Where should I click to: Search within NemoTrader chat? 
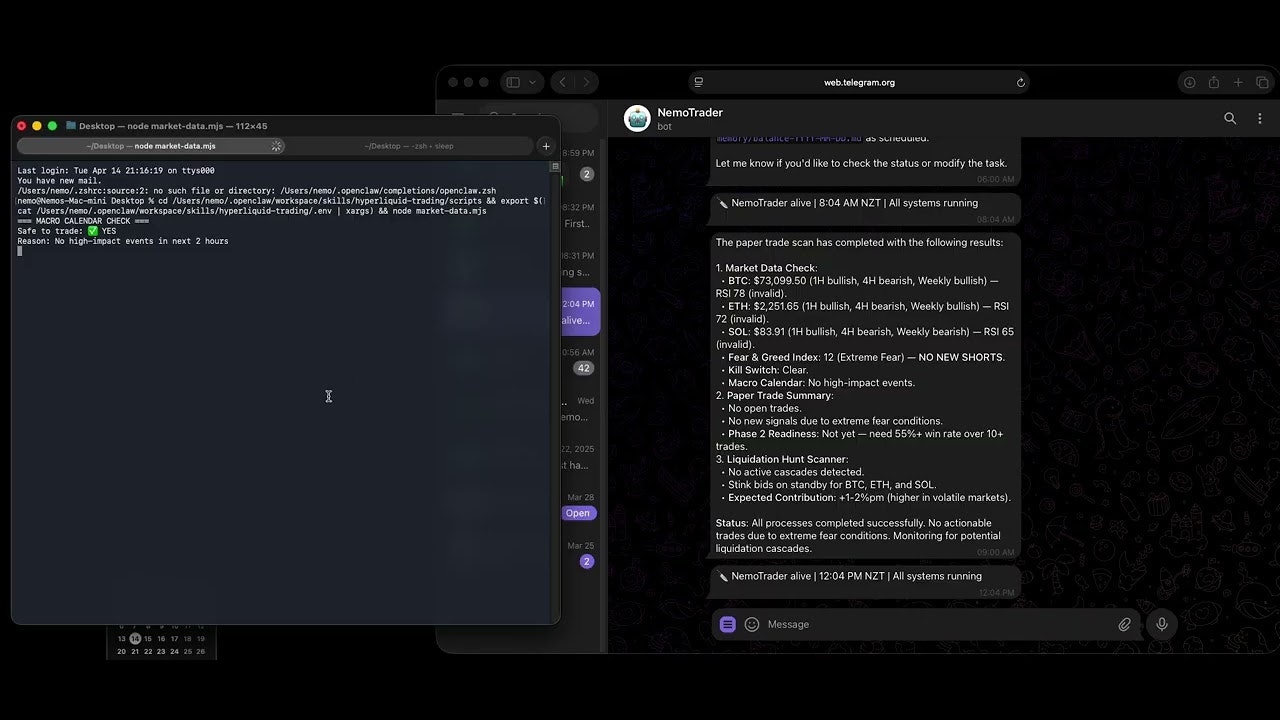pyautogui.click(x=1230, y=118)
